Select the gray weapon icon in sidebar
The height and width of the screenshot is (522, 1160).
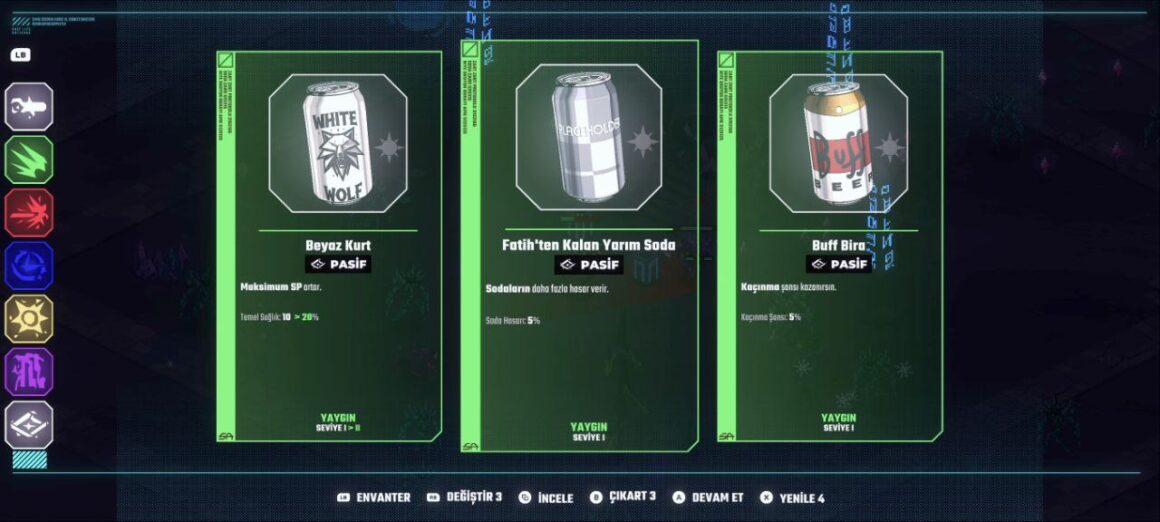tap(29, 107)
